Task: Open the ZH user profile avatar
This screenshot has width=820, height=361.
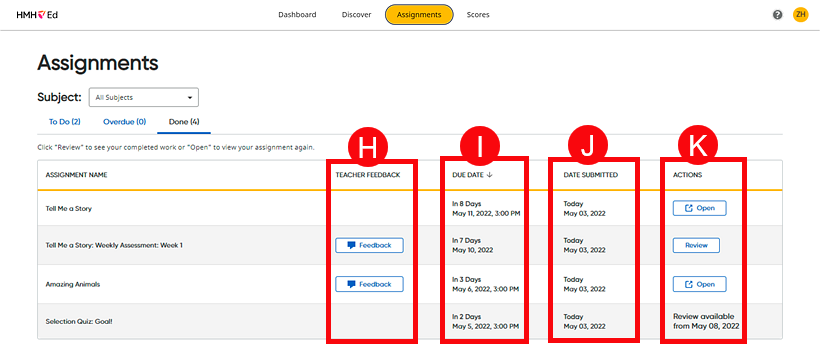Action: tap(800, 15)
